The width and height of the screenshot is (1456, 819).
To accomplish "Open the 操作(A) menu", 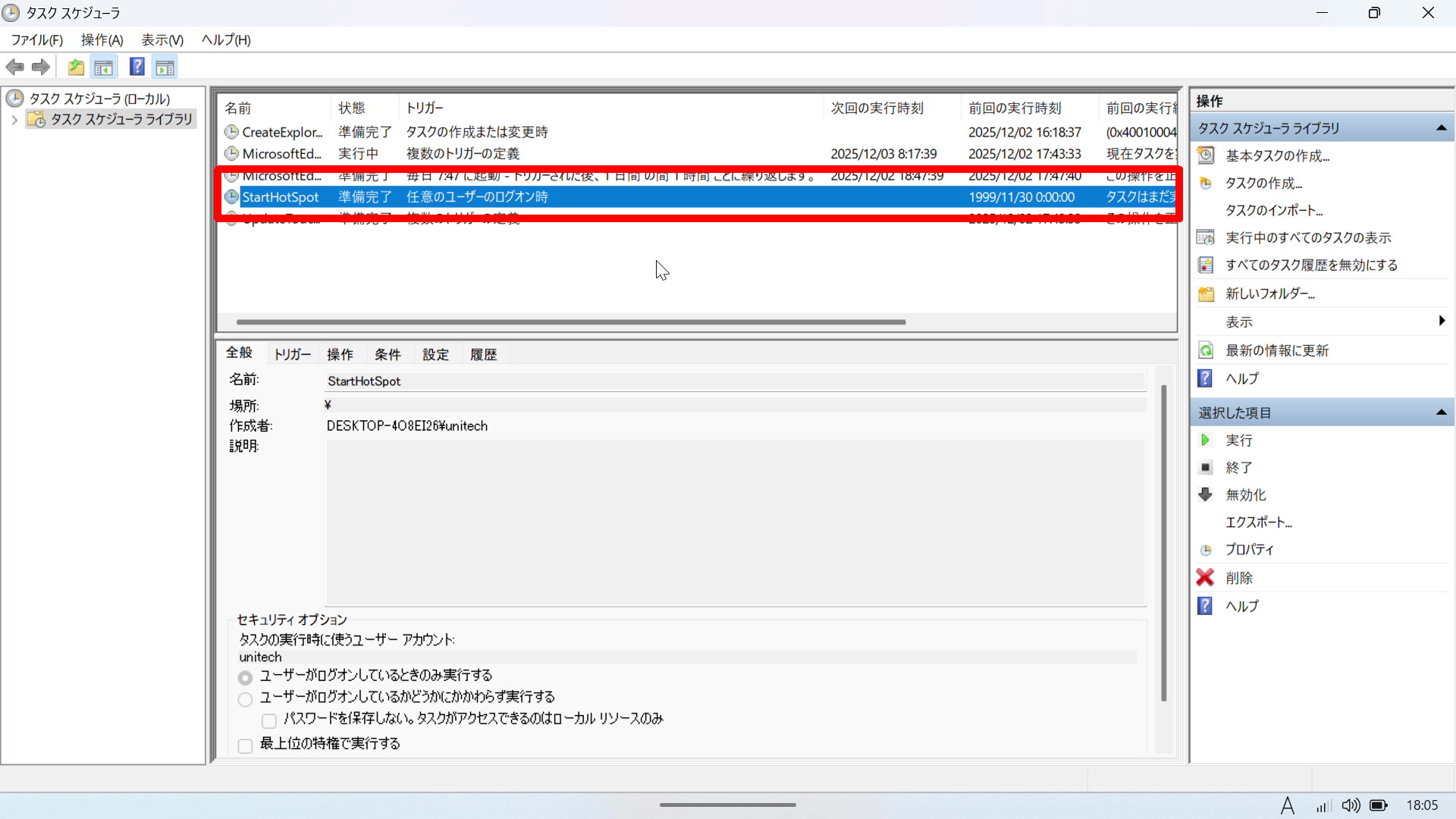I will pos(102,40).
